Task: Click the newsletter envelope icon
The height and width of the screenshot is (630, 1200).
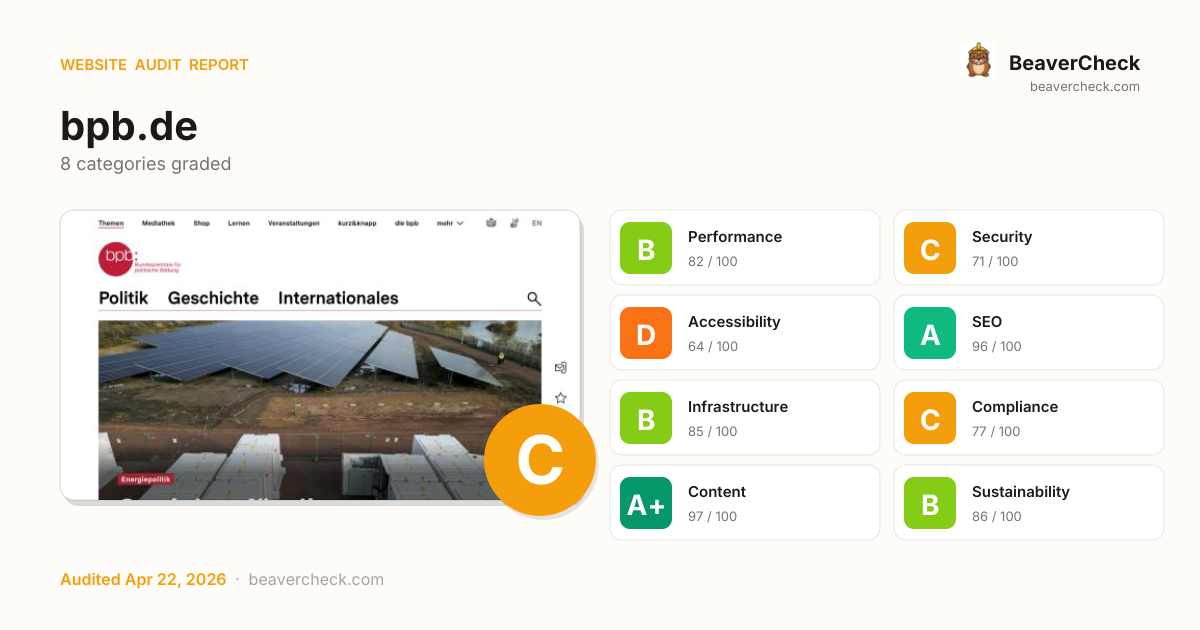Action: coord(561,368)
